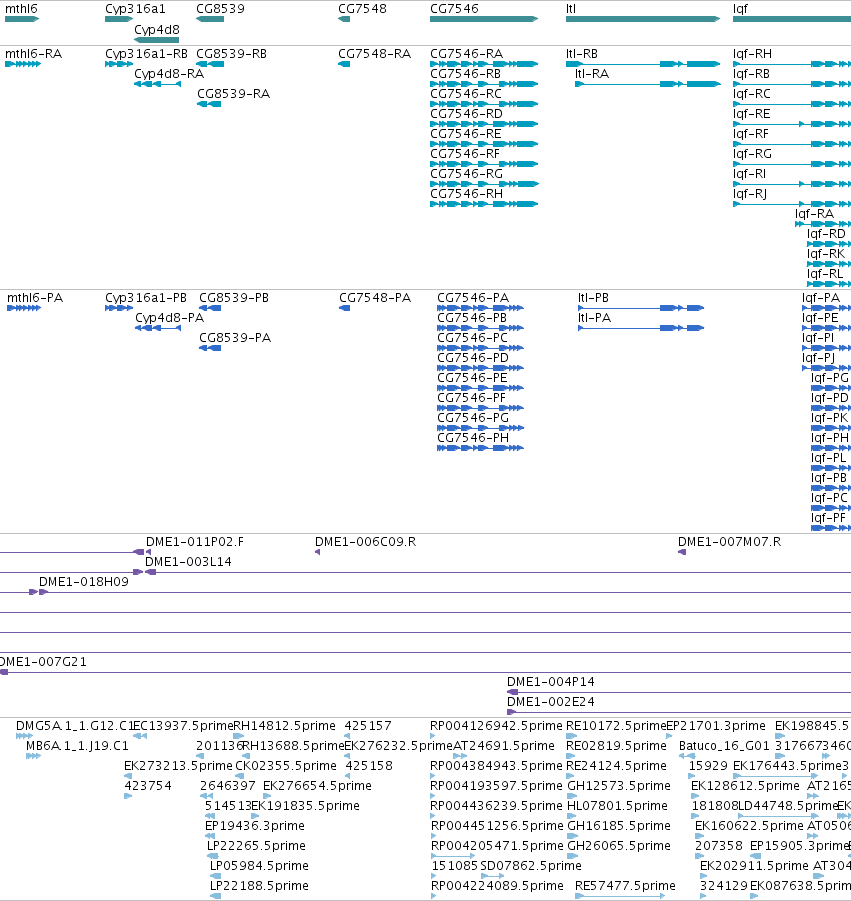
Task: Select the CG7546-PA protein label
Action: (x=473, y=298)
